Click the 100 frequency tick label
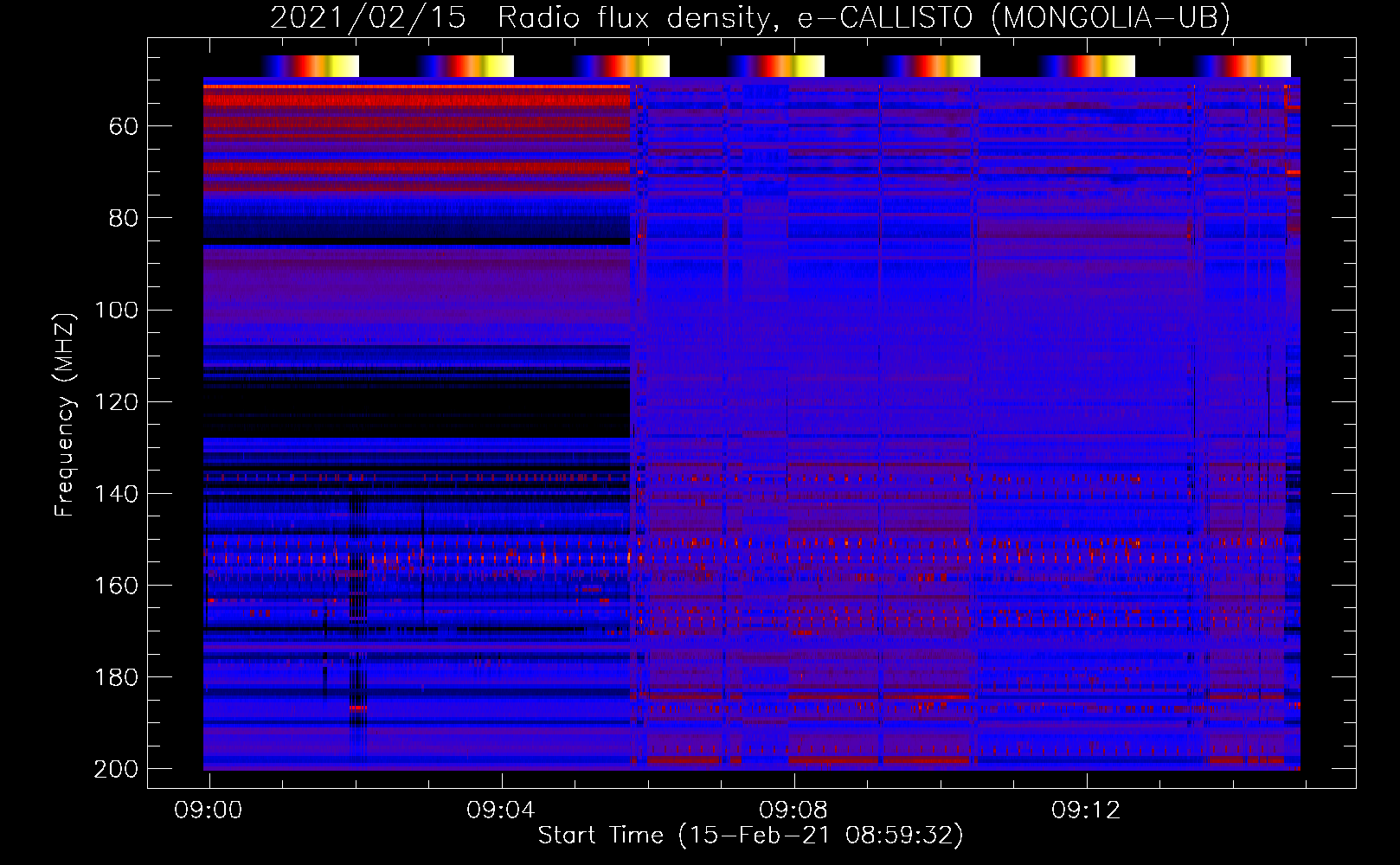 (116, 310)
